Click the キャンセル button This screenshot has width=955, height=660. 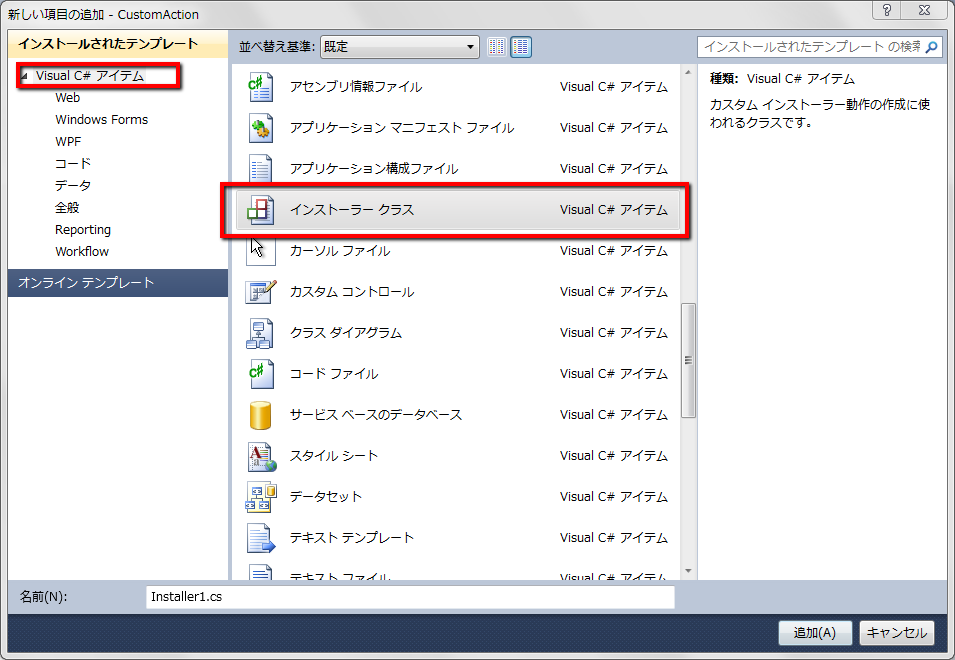(897, 633)
